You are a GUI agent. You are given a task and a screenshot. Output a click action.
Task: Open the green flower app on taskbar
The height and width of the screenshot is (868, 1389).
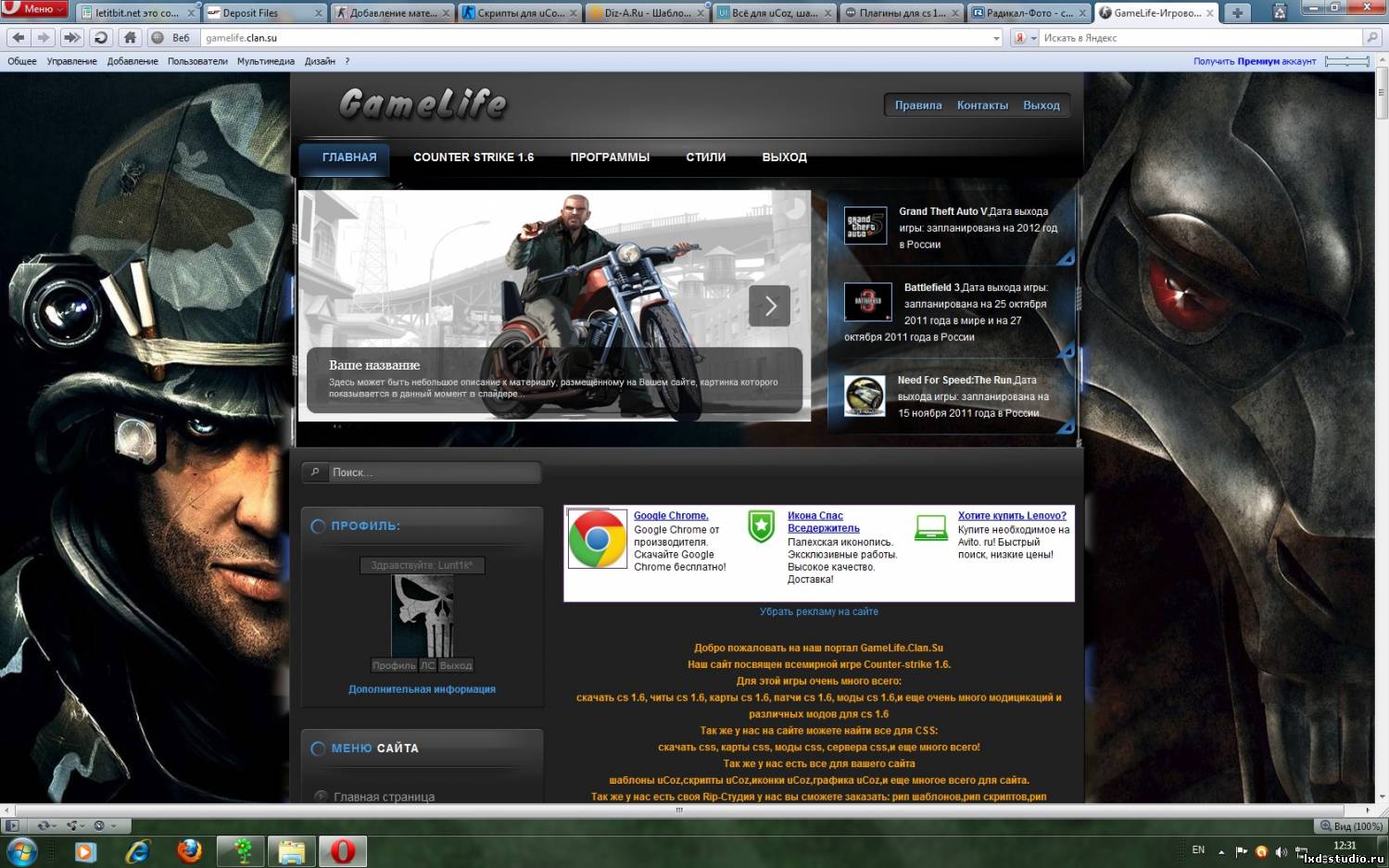(242, 850)
